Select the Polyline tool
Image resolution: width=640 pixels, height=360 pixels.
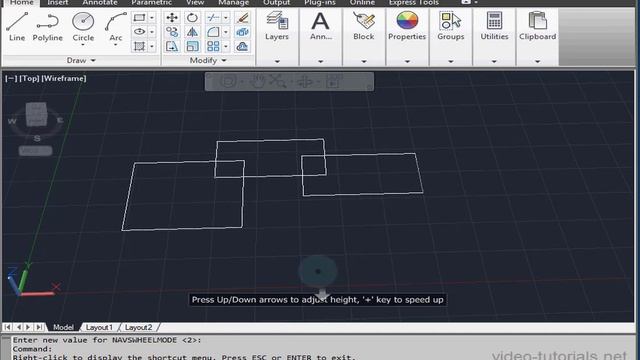point(47,27)
